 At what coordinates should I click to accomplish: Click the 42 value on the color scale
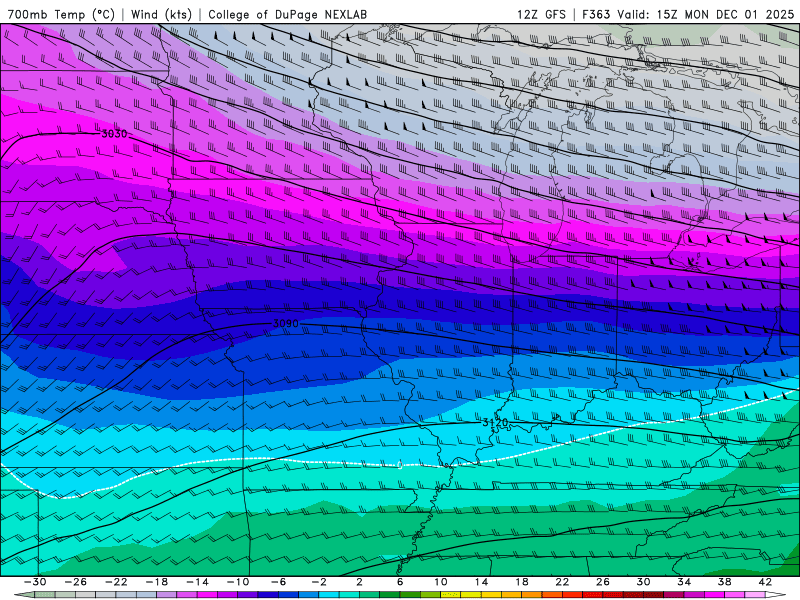tap(765, 582)
